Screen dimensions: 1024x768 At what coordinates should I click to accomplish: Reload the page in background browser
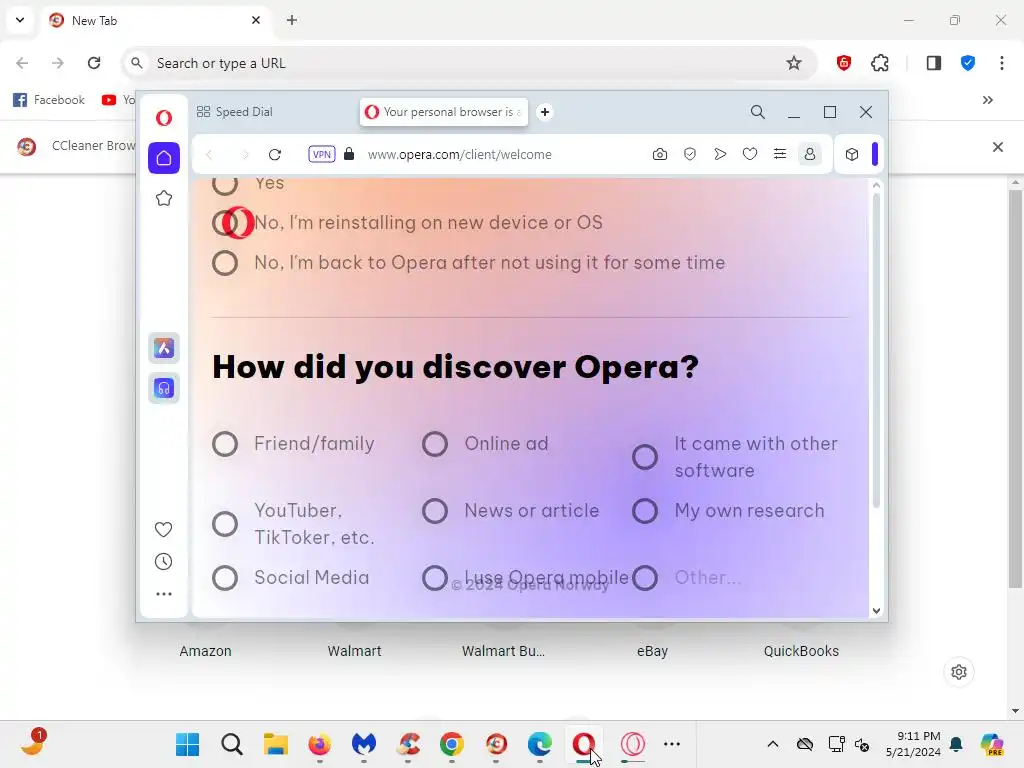coord(94,63)
